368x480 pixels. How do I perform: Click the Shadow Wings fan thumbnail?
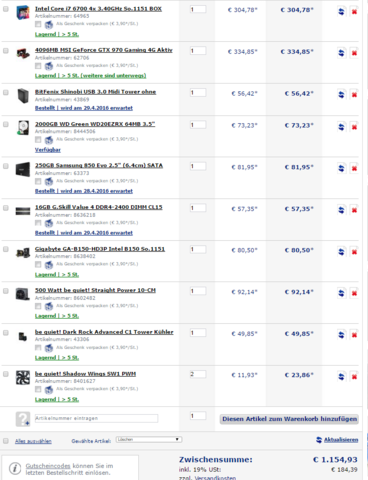[x=23, y=378]
